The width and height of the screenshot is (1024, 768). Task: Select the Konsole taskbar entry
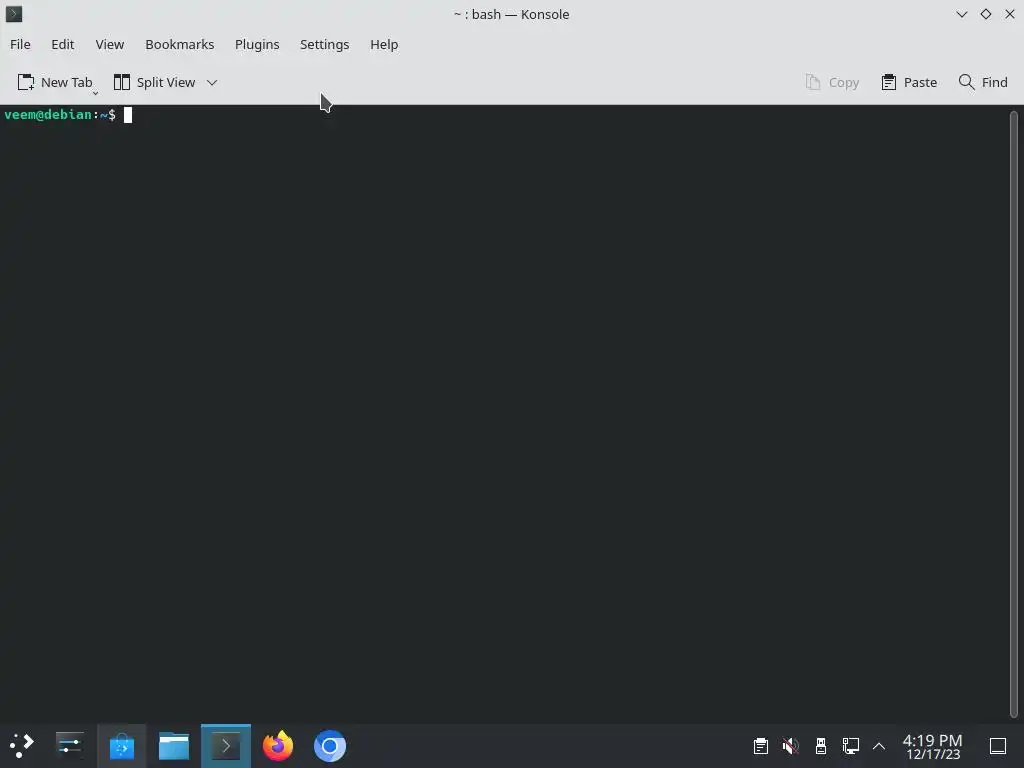click(x=226, y=746)
